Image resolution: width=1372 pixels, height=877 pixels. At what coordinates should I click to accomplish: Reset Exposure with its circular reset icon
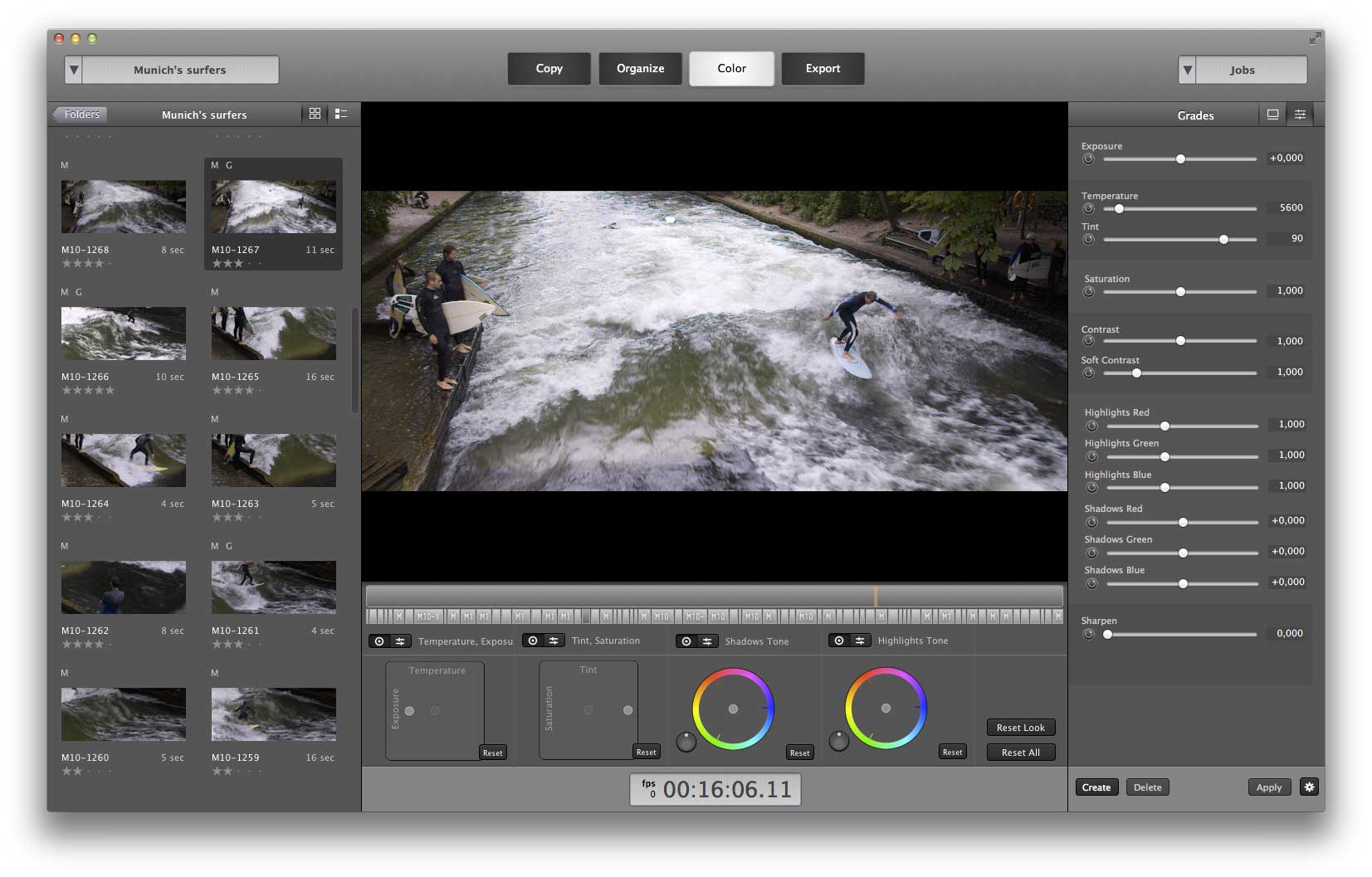click(1089, 159)
